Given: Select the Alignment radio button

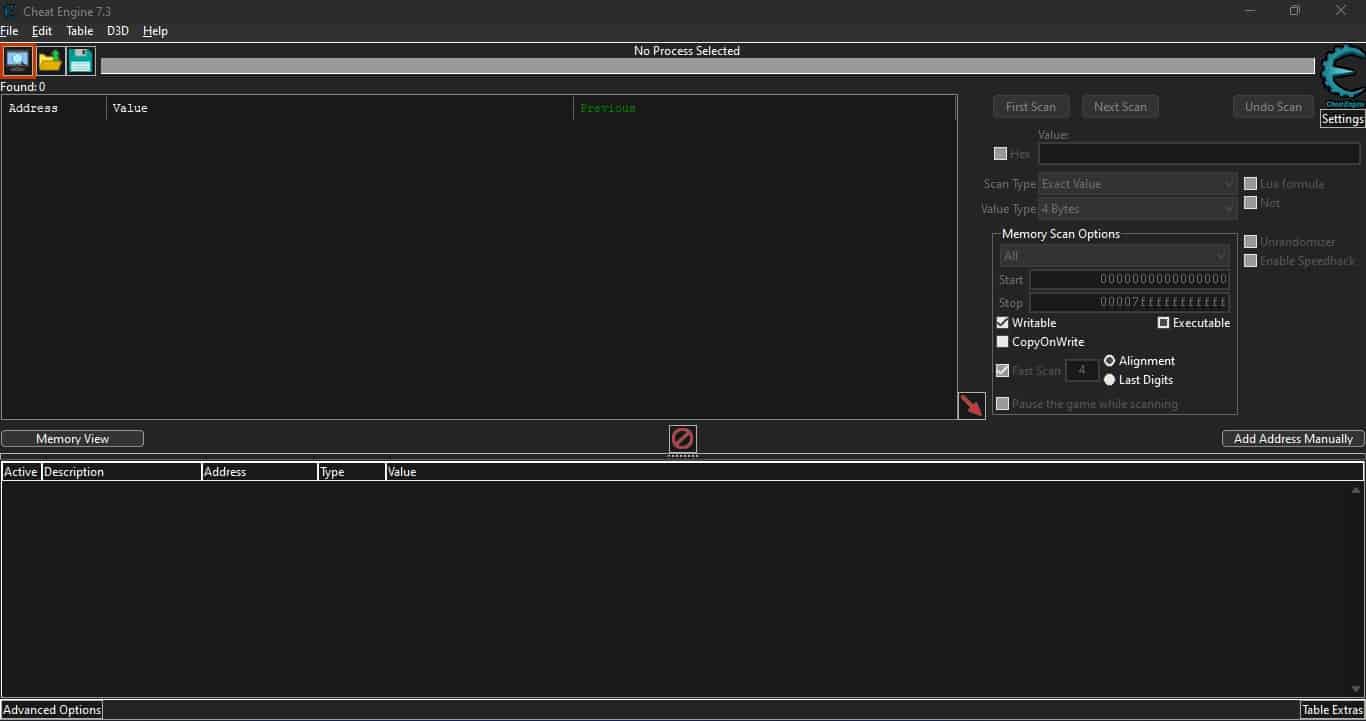Looking at the screenshot, I should coord(1109,361).
